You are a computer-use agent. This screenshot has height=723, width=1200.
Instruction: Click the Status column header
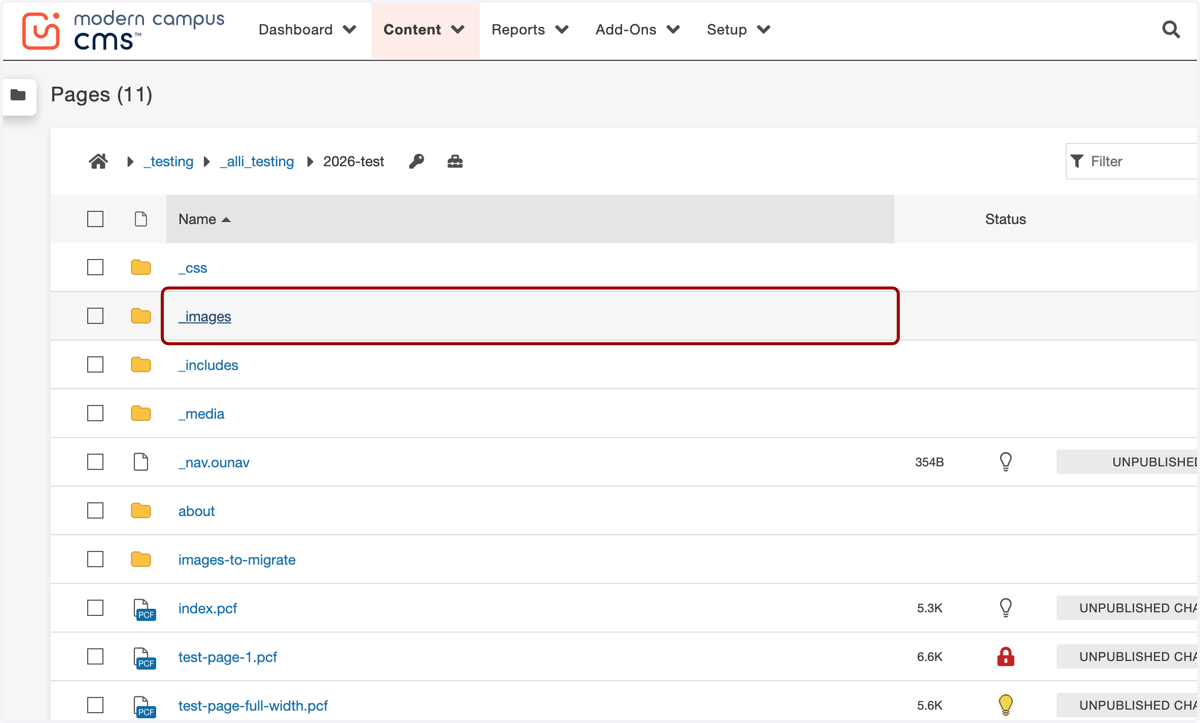1005,219
